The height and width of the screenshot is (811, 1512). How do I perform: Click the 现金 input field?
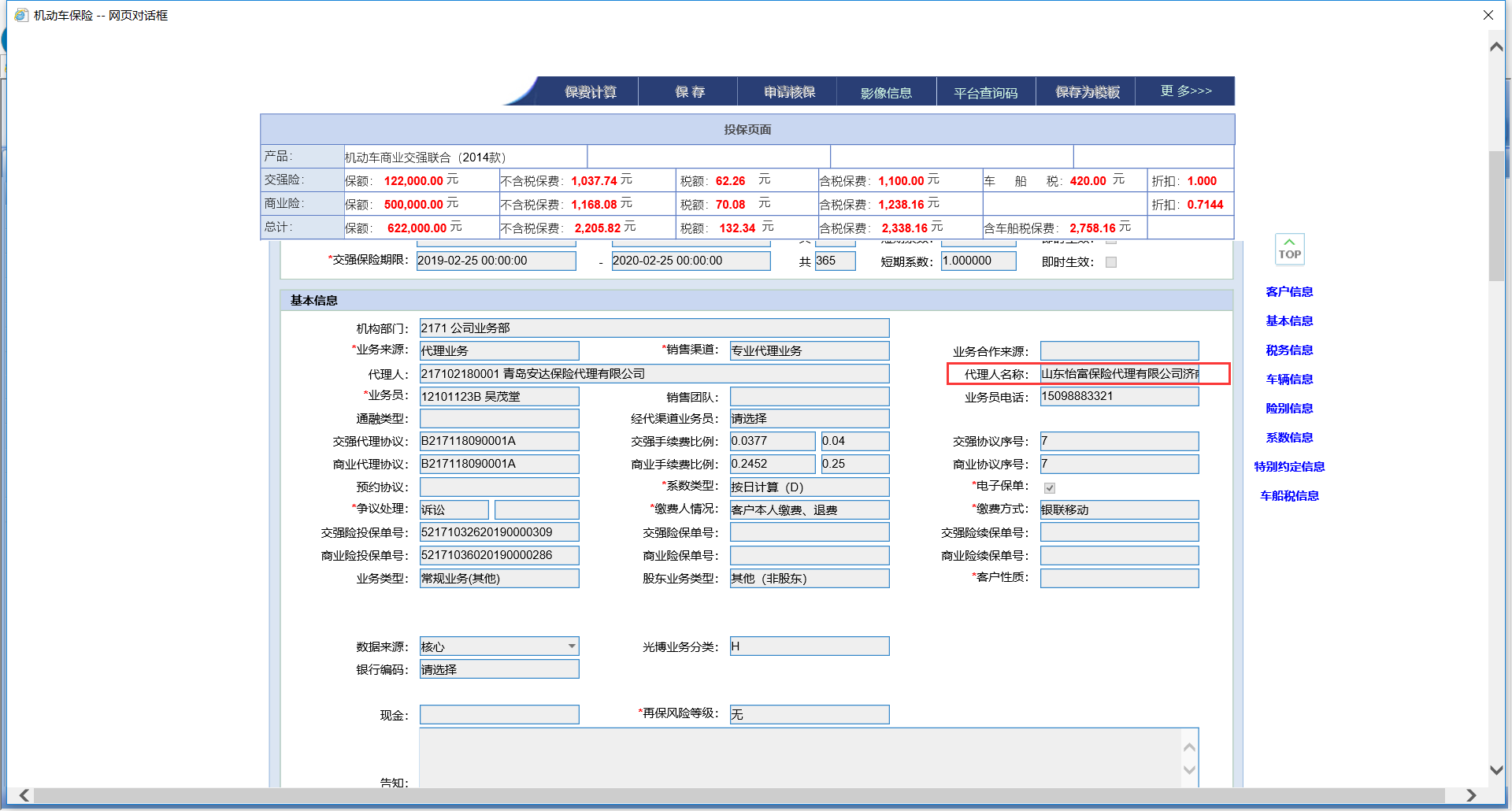[x=499, y=714]
